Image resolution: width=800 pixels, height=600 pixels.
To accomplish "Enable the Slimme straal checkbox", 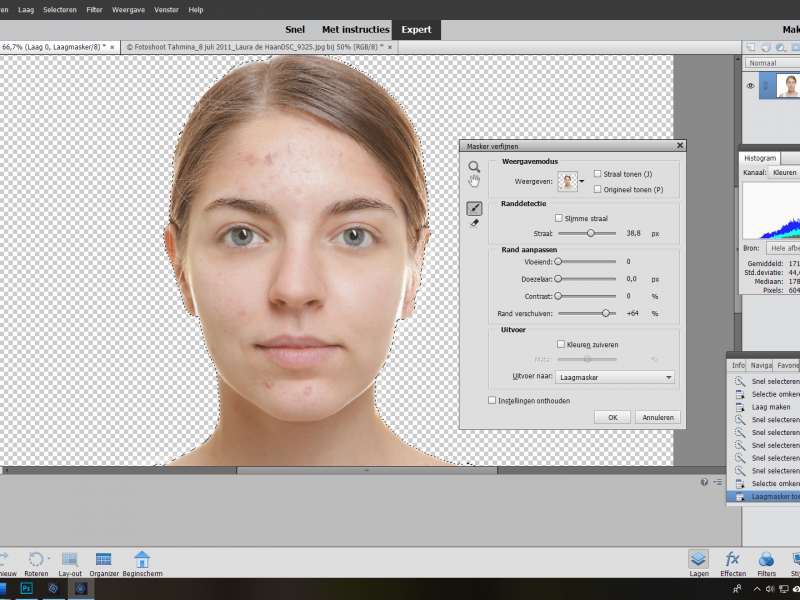I will [559, 218].
